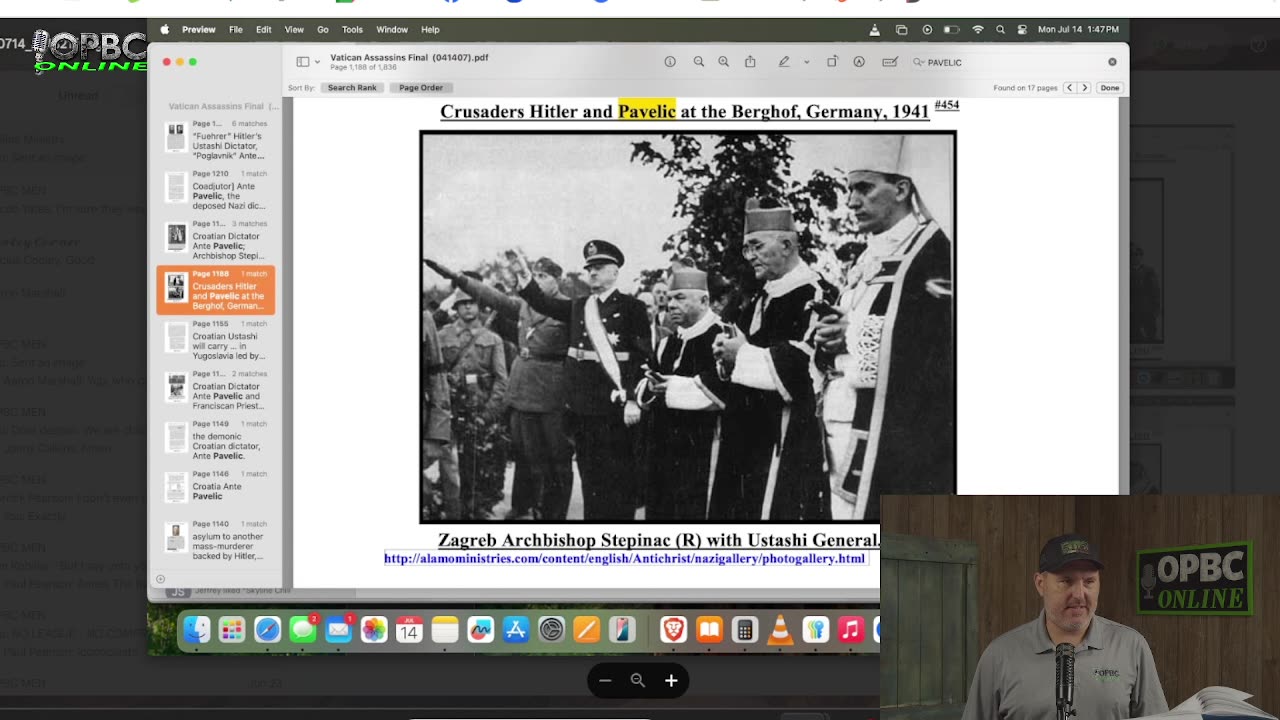
Task: Open iPhone Mirroring in the Dock
Action: pyautogui.click(x=622, y=629)
